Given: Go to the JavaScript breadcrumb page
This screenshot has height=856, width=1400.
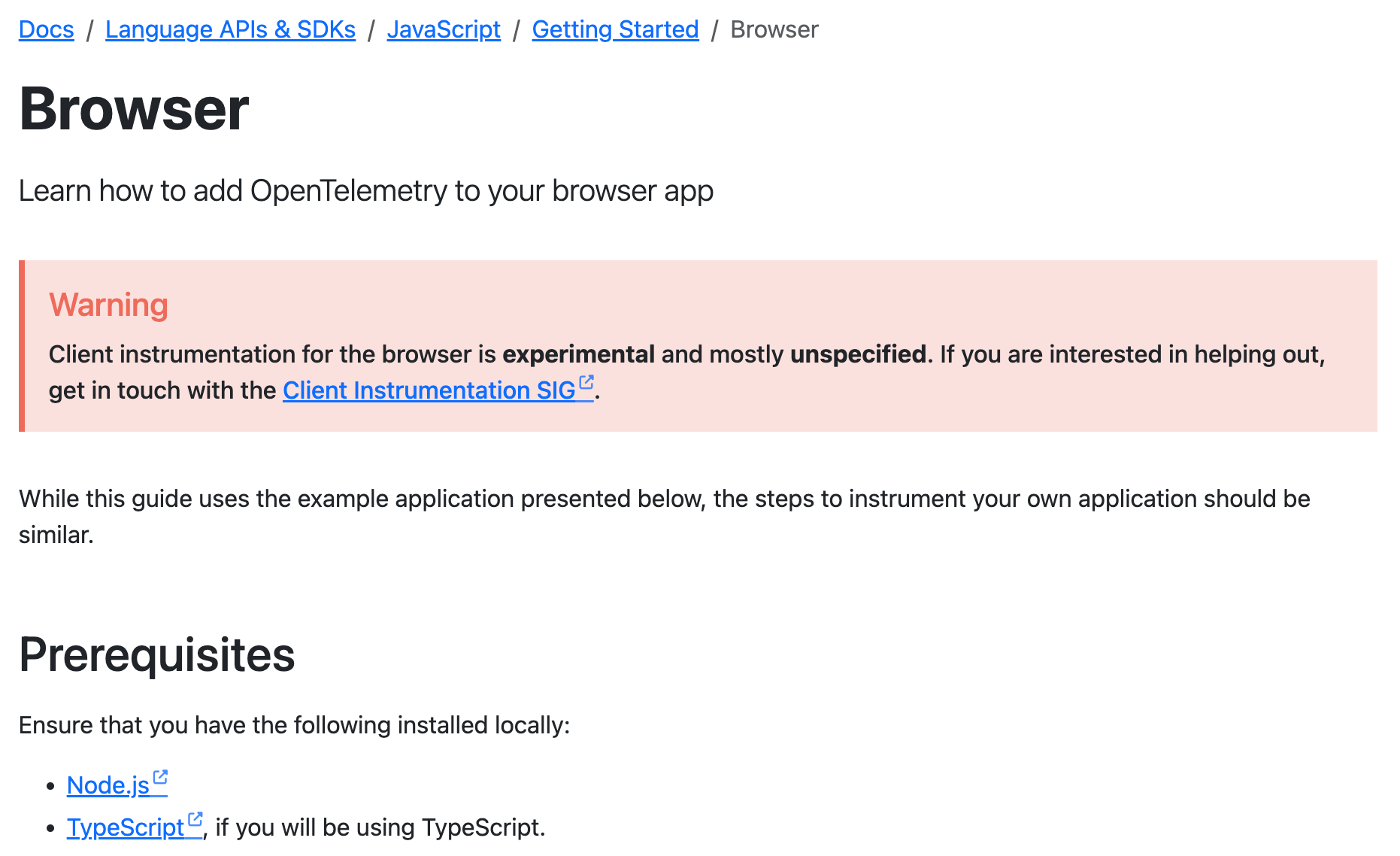Looking at the screenshot, I should (444, 29).
